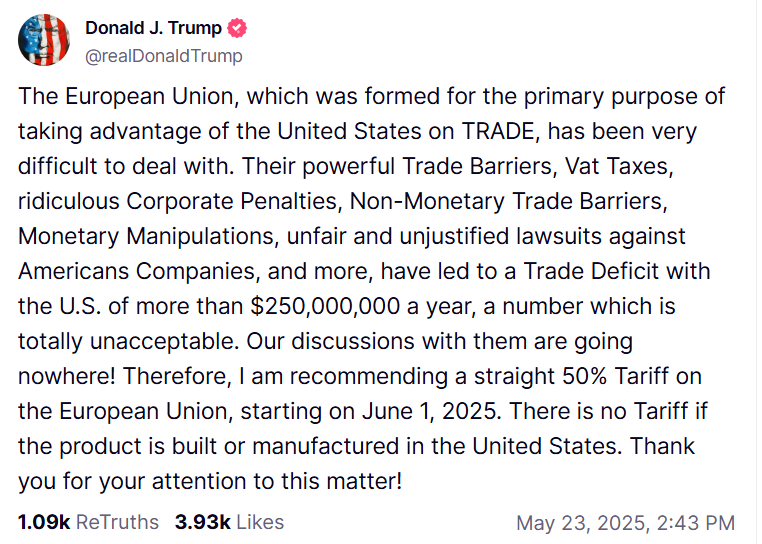Open the profile avatar with flag face
762x544 pixels.
[x=44, y=40]
